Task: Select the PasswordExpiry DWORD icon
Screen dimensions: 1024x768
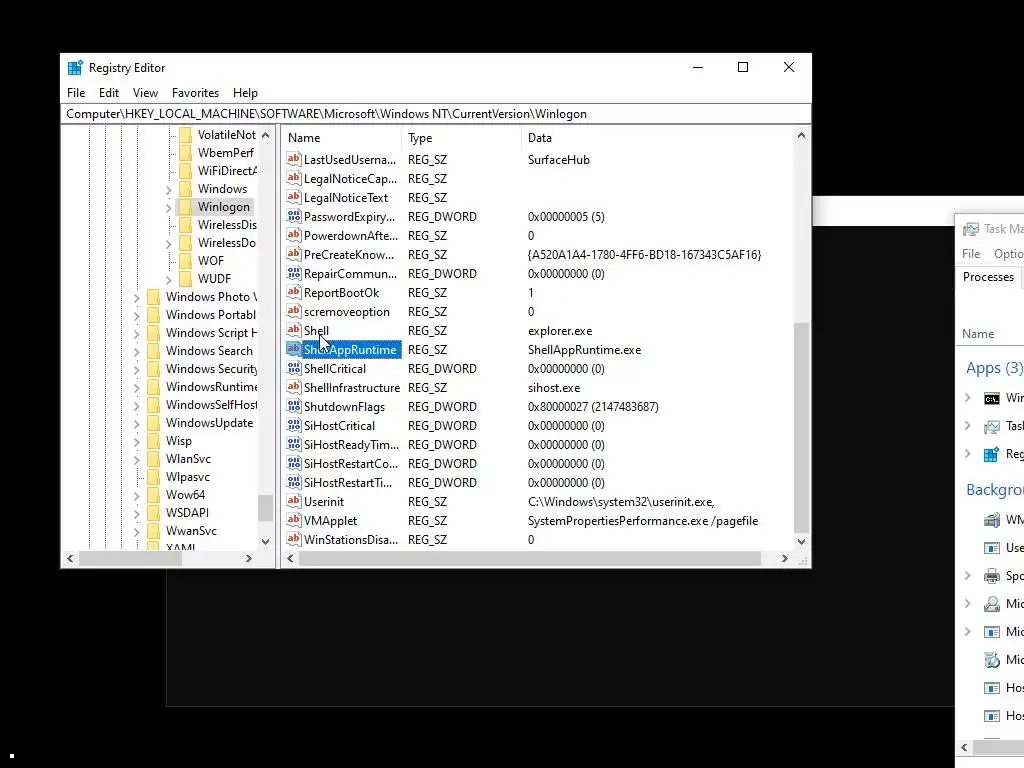Action: click(x=294, y=216)
